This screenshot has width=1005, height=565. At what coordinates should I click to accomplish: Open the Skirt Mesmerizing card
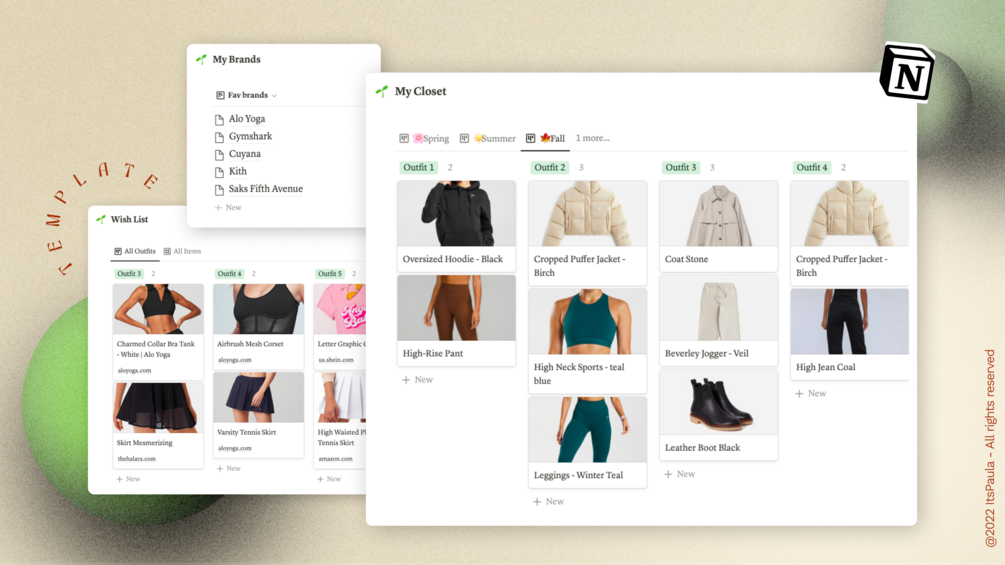[x=158, y=425]
